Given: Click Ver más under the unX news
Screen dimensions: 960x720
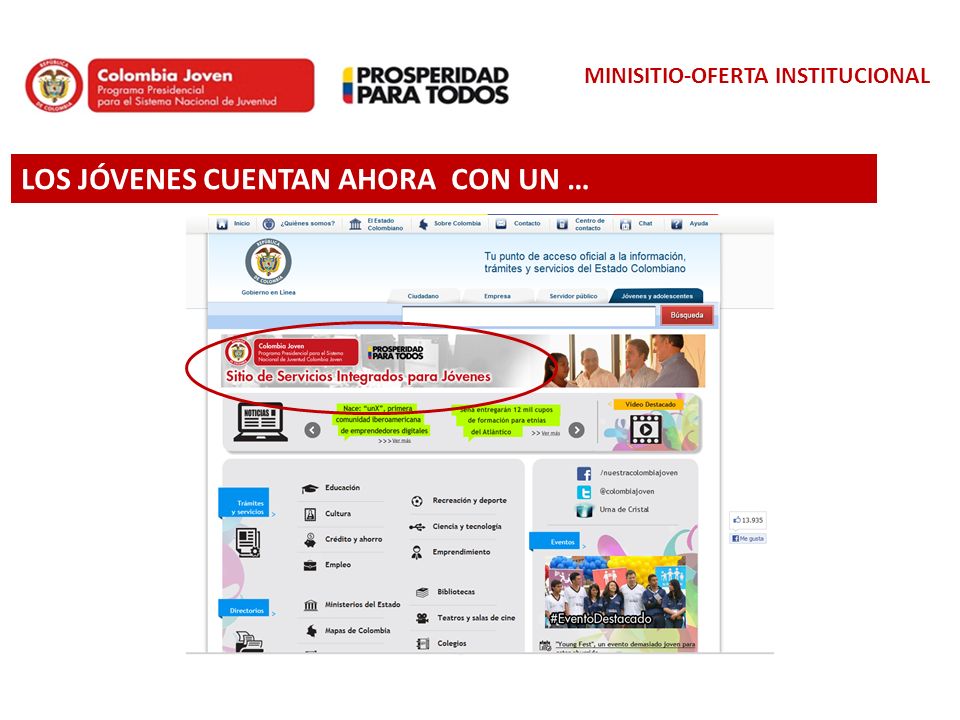Looking at the screenshot, I should pyautogui.click(x=402, y=441).
